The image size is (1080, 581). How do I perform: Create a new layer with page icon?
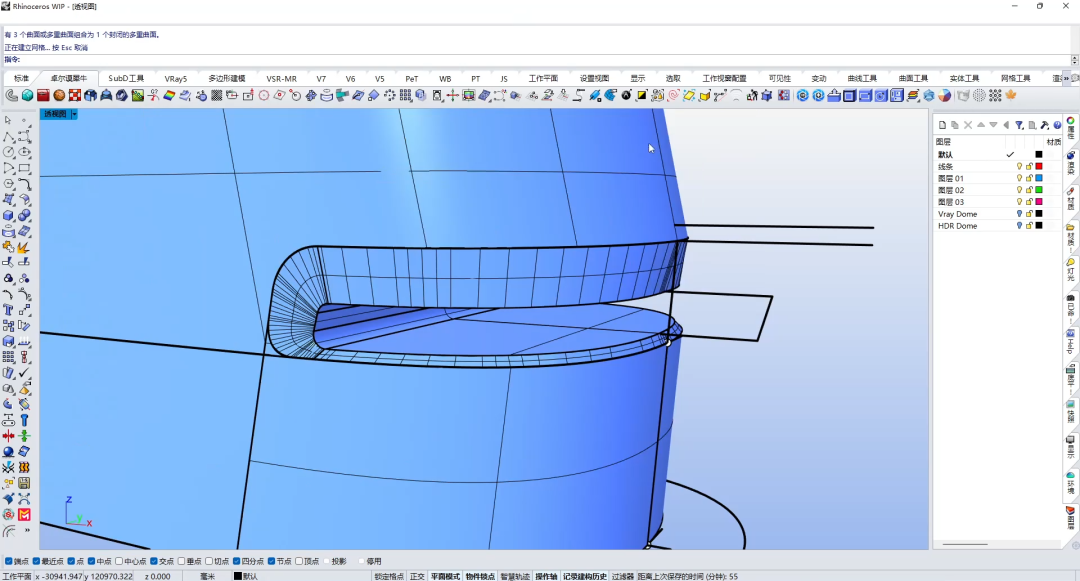click(x=942, y=125)
